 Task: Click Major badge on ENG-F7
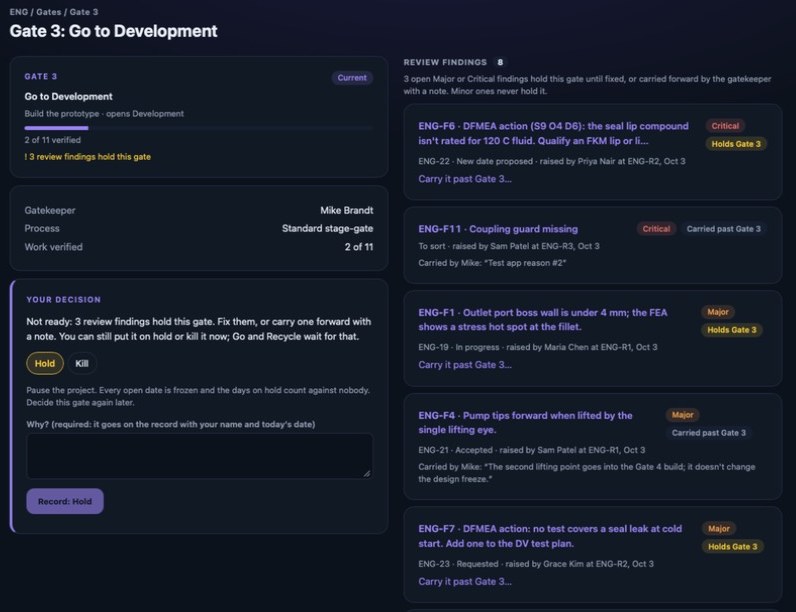[719, 528]
